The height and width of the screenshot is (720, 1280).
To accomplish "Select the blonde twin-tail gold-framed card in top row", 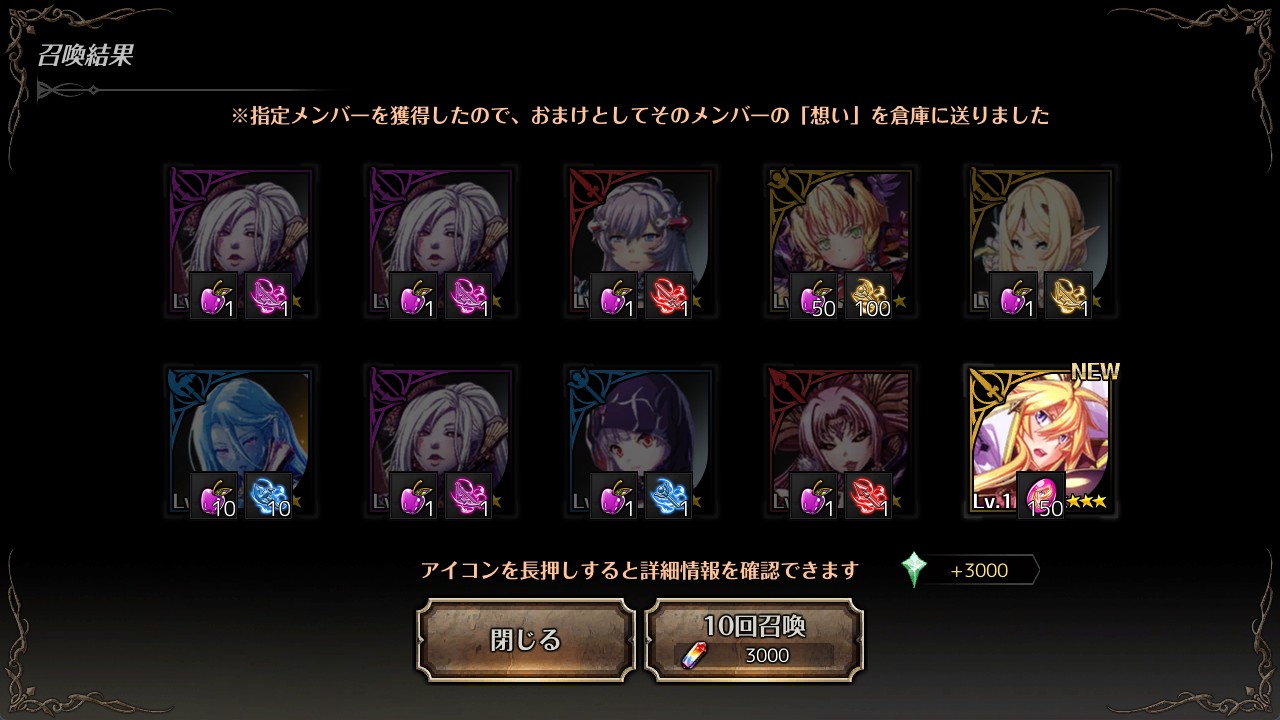I will 841,242.
